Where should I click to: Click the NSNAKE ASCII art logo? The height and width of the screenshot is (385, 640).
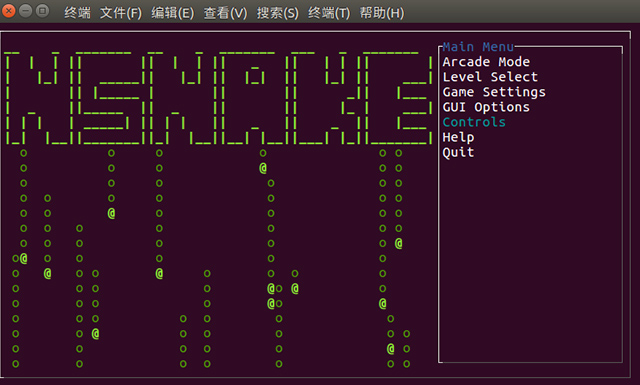tap(218, 98)
